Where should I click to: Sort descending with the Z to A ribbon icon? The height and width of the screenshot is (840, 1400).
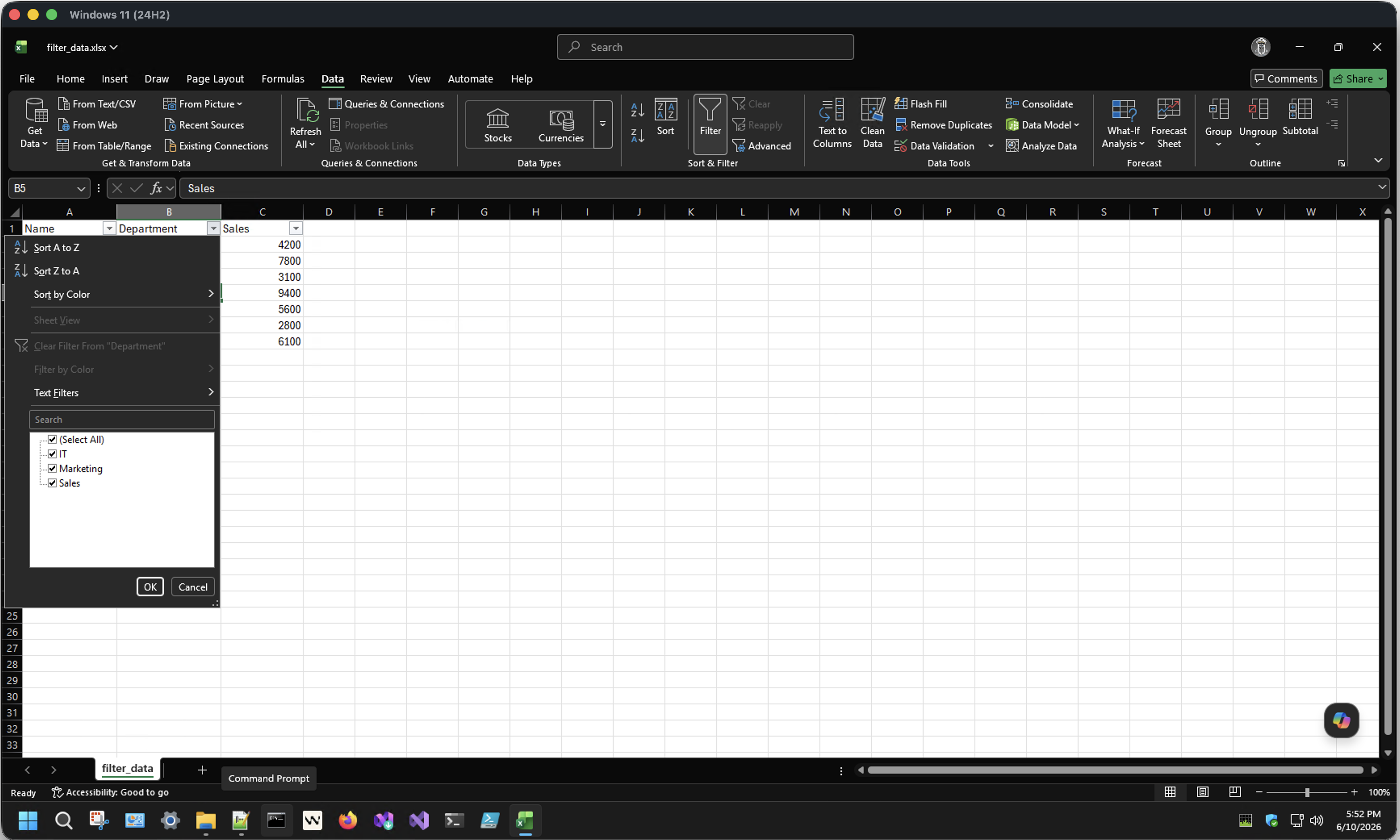[637, 135]
